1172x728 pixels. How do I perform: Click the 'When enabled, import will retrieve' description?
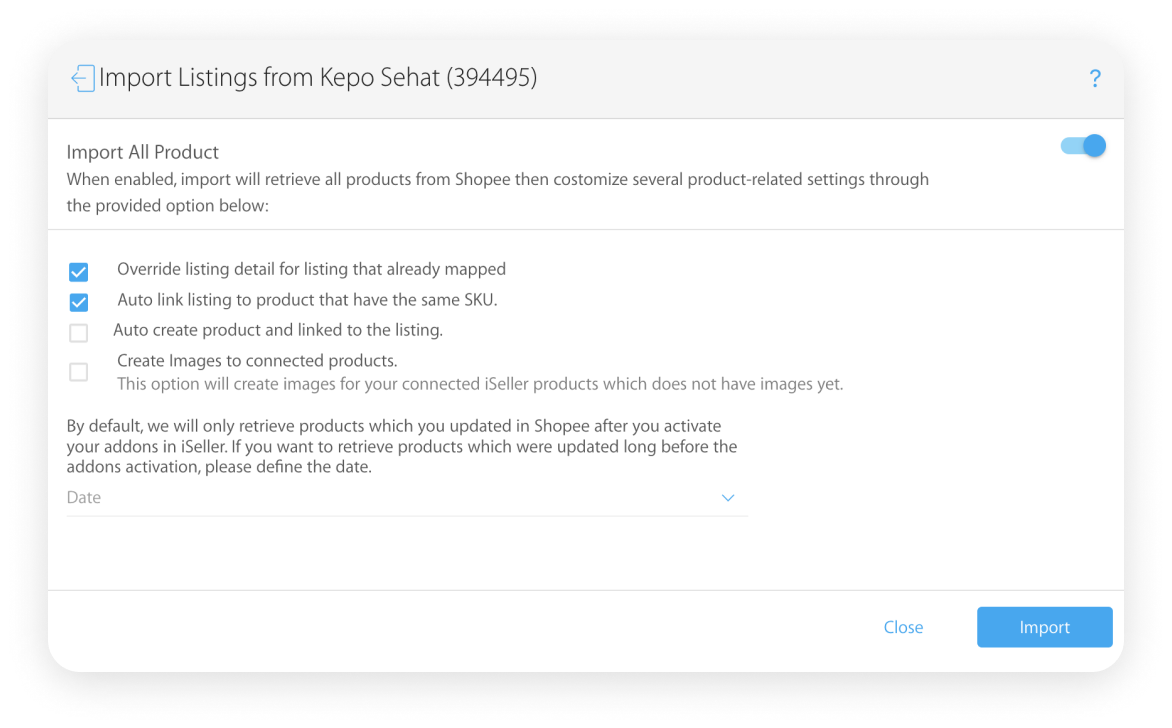498,192
